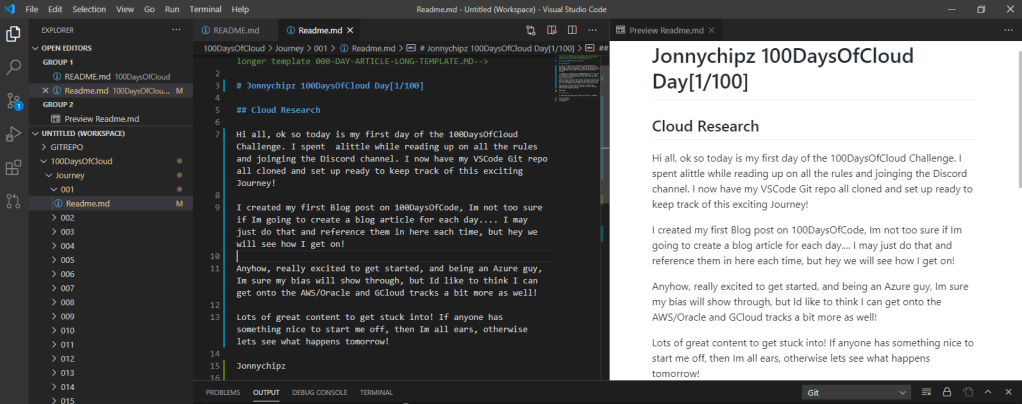
Task: Split the editor to the right
Action: click(x=573, y=31)
